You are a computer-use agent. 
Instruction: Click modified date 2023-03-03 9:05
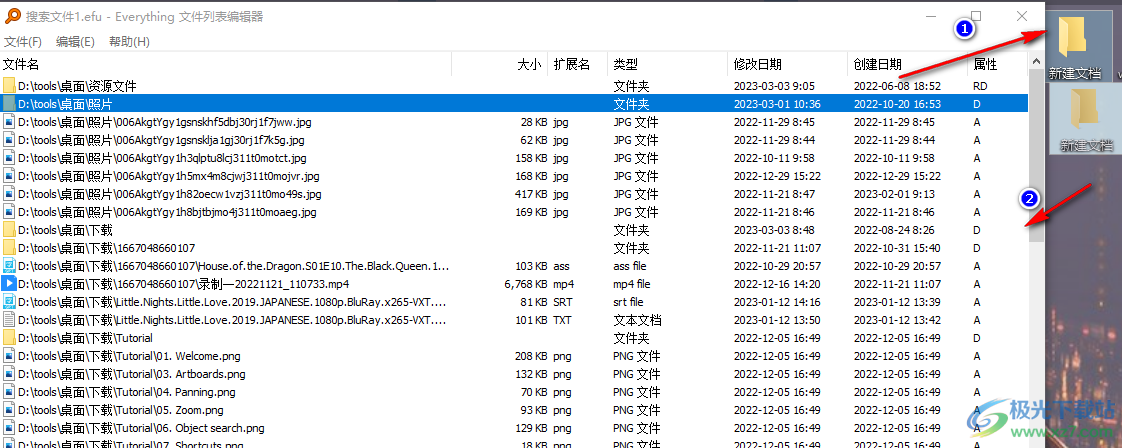point(774,86)
